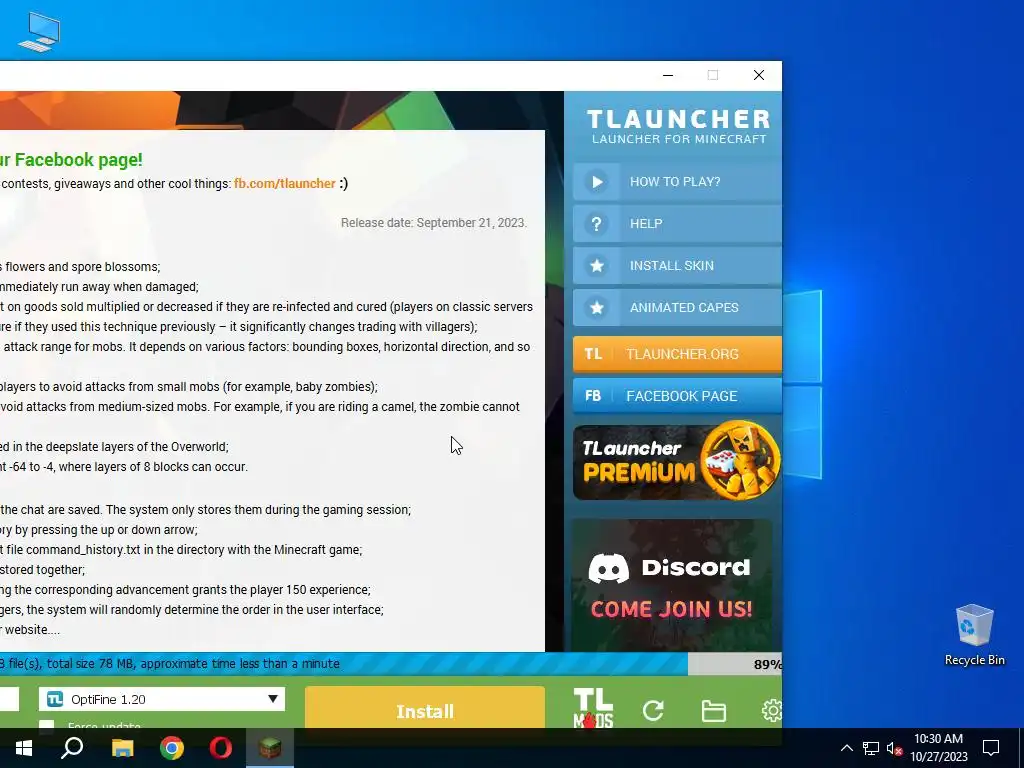Click the muted volume icon in the tray
Screen dimensions: 1024x768
click(x=895, y=748)
